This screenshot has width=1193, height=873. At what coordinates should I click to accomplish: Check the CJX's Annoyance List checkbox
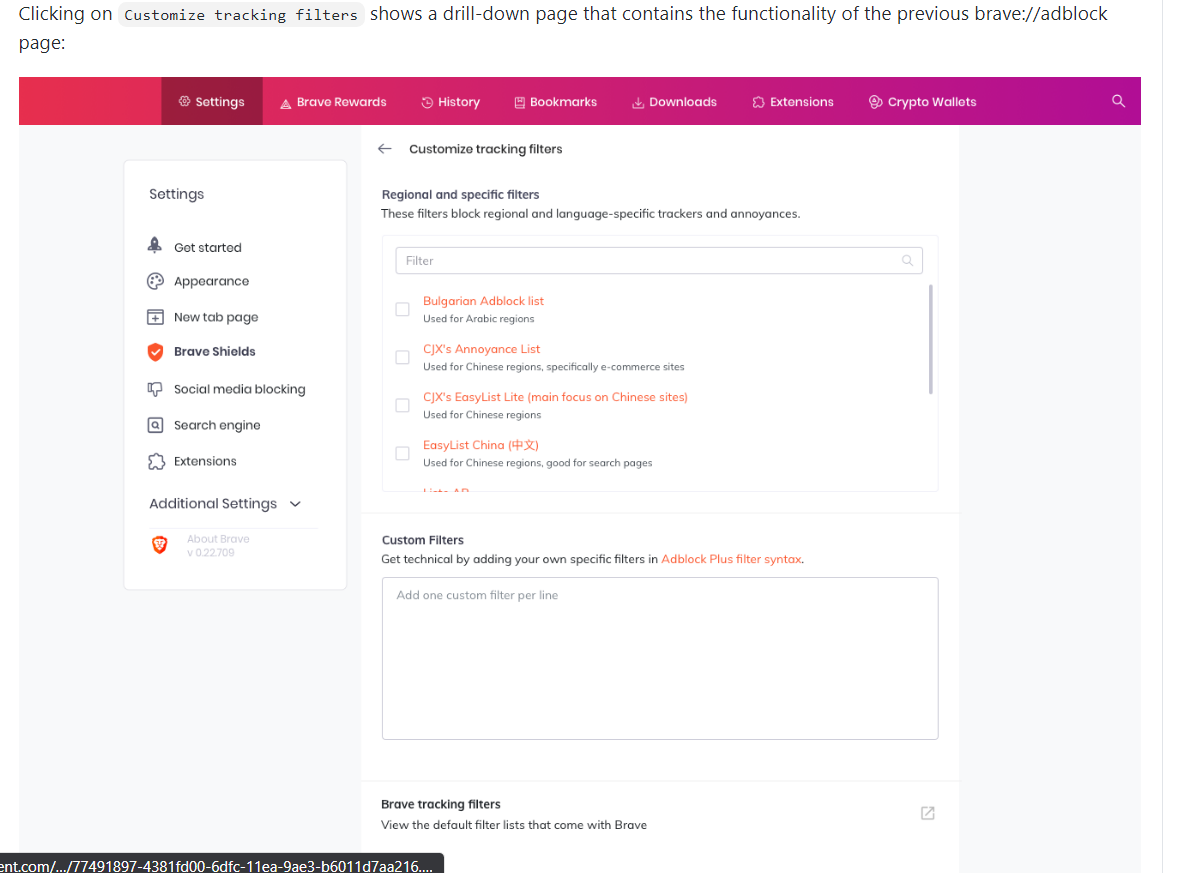click(402, 357)
